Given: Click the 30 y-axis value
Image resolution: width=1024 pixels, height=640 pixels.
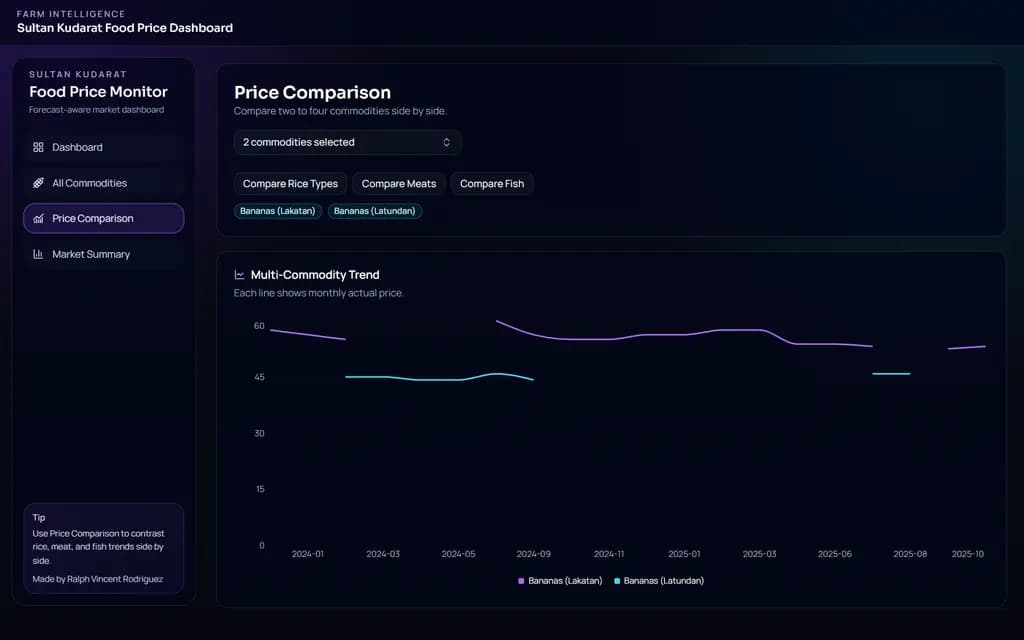Looking at the screenshot, I should [x=259, y=433].
